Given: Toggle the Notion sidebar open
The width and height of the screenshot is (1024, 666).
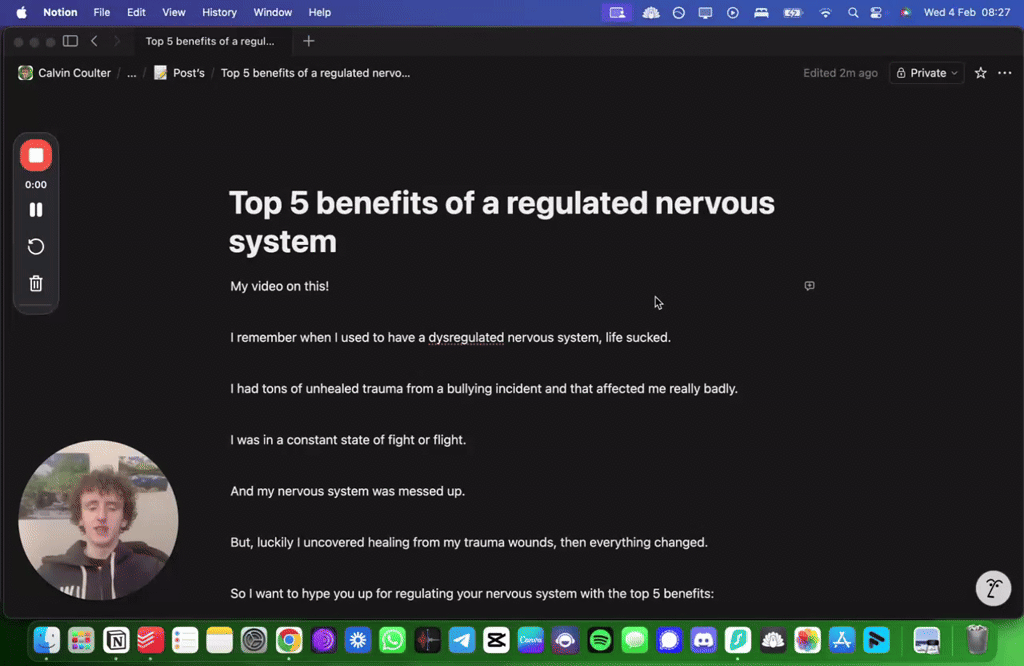Looking at the screenshot, I should click(70, 41).
